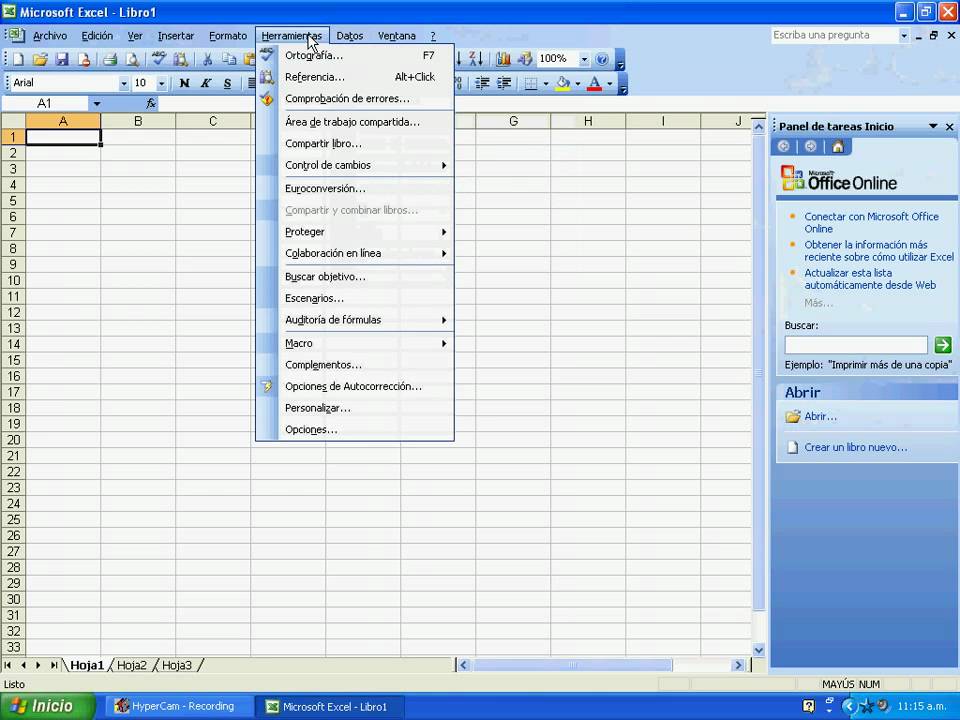Image resolution: width=960 pixels, height=720 pixels.
Task: Open the font size dropdown
Action: [162, 83]
